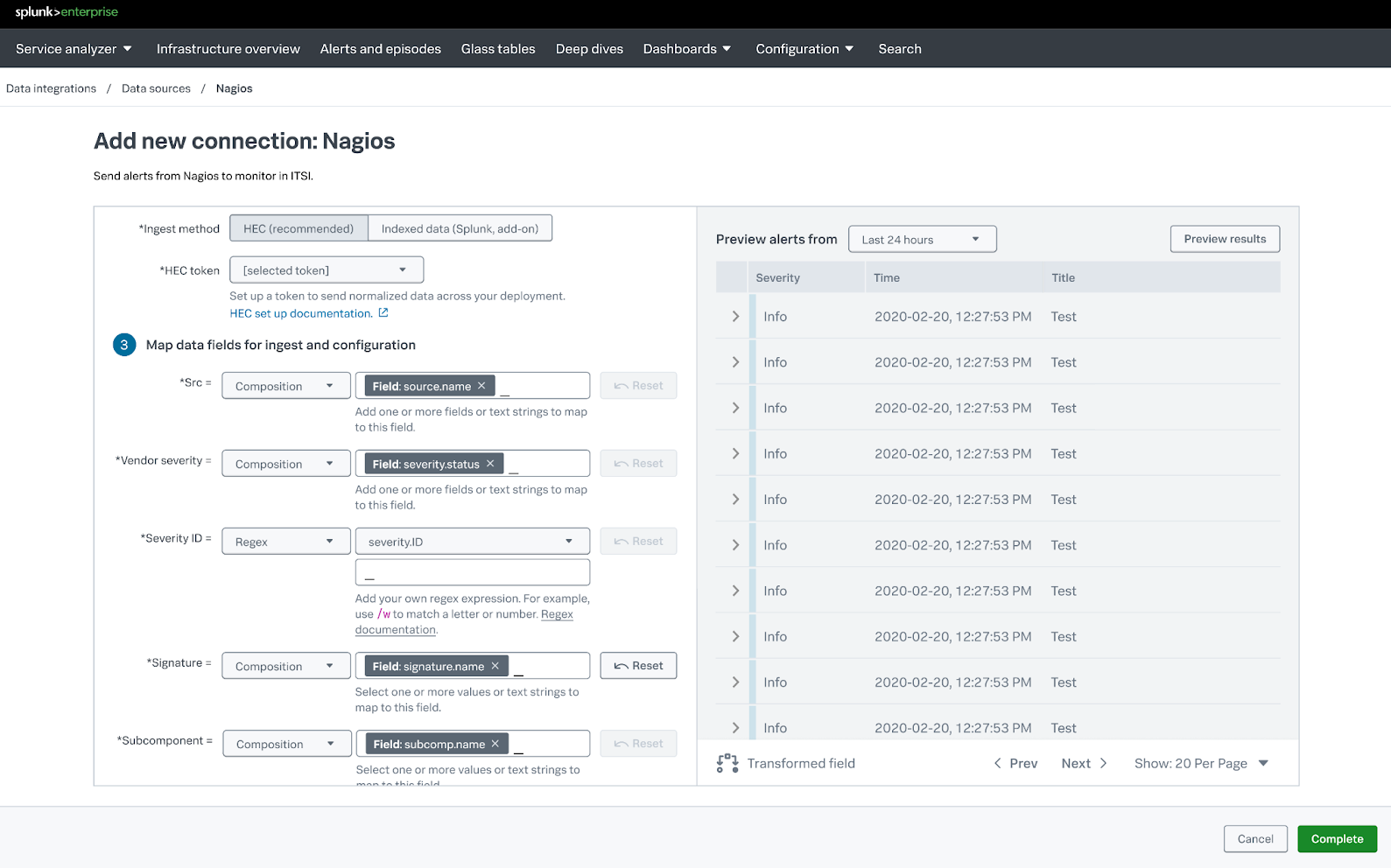Remove the severity.status field chip
Image resolution: width=1391 pixels, height=868 pixels.
[490, 464]
